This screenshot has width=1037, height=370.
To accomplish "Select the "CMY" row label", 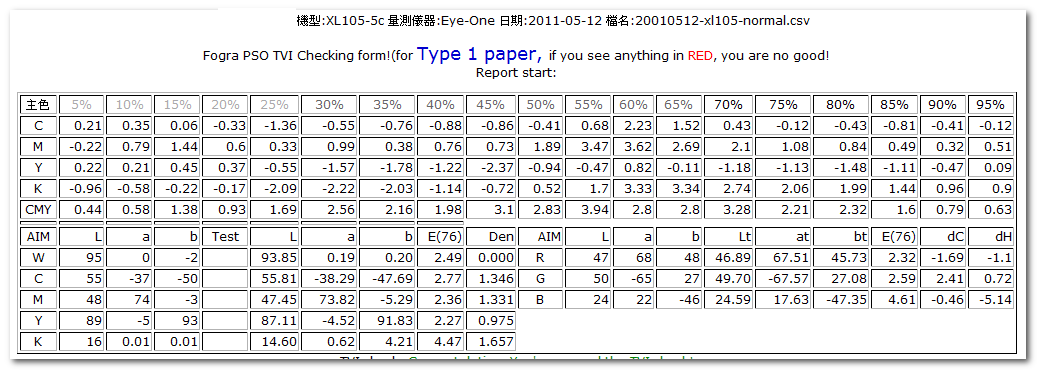I will (x=38, y=210).
